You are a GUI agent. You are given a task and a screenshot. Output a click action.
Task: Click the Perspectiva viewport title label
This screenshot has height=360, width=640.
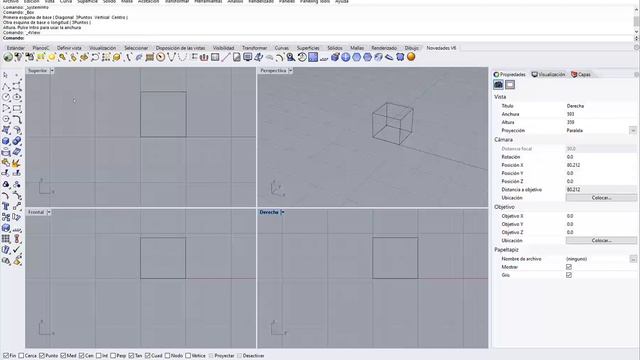273,71
